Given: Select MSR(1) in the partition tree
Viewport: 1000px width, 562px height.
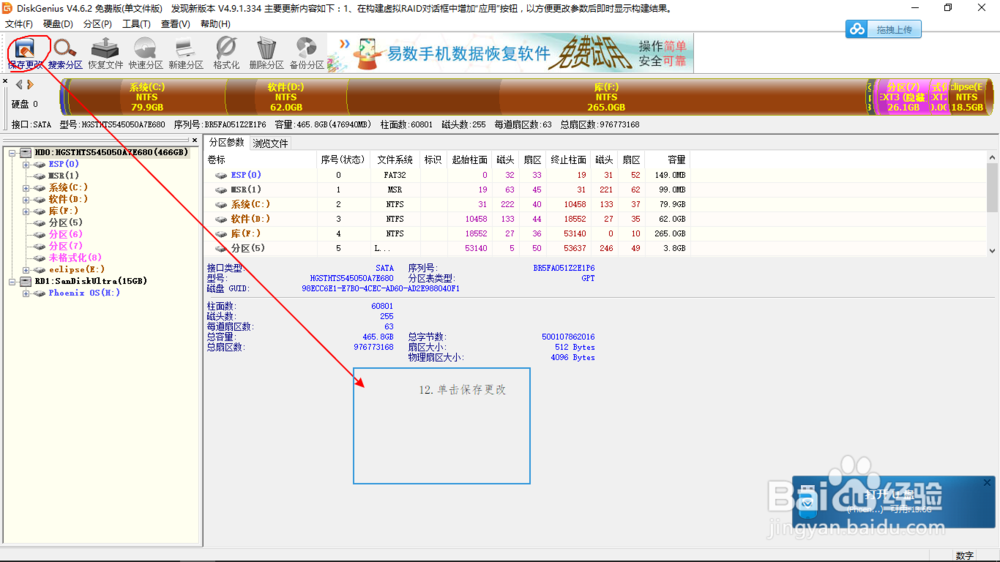Looking at the screenshot, I should click(64, 175).
